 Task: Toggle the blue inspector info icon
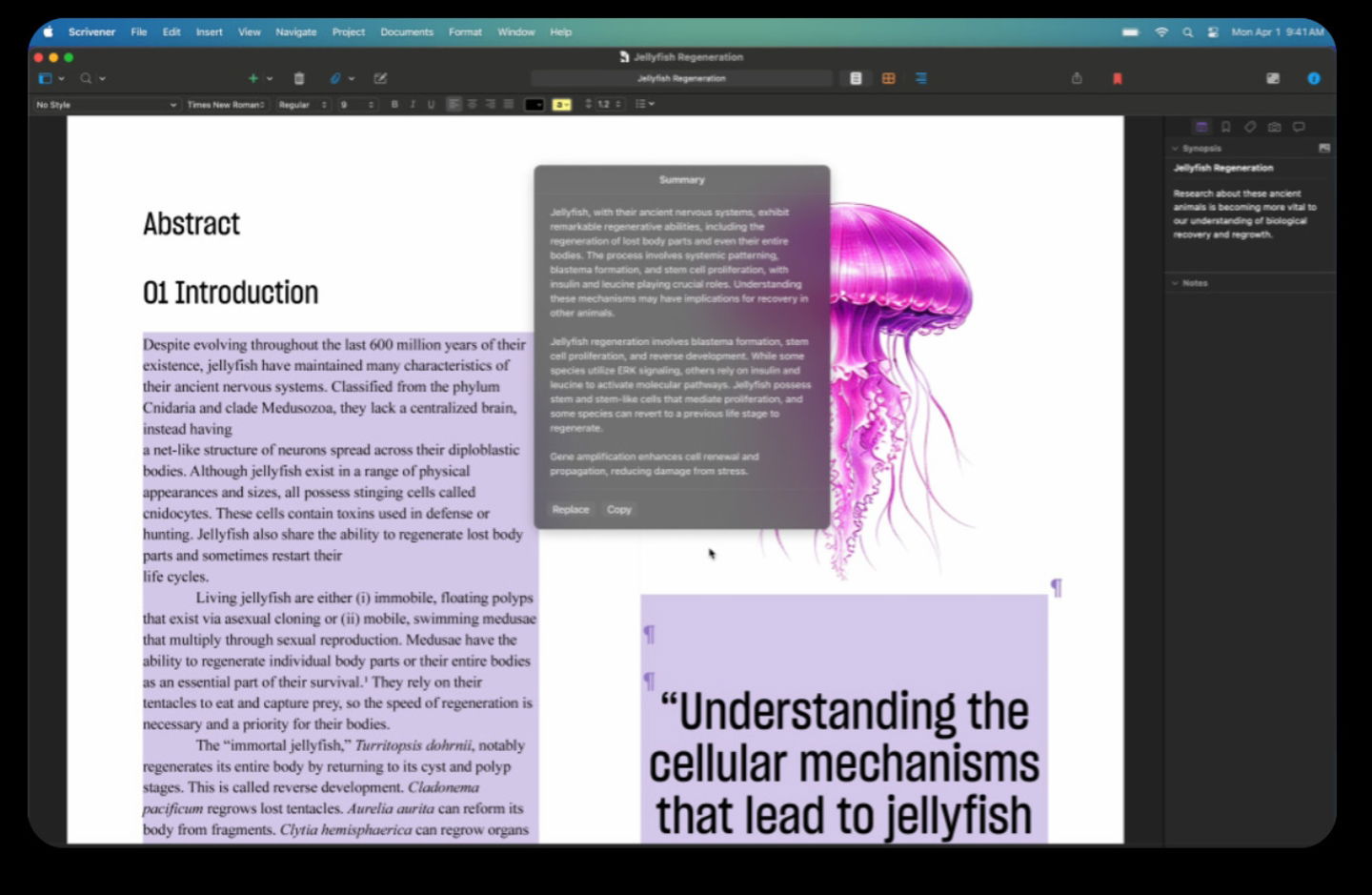coord(1314,78)
